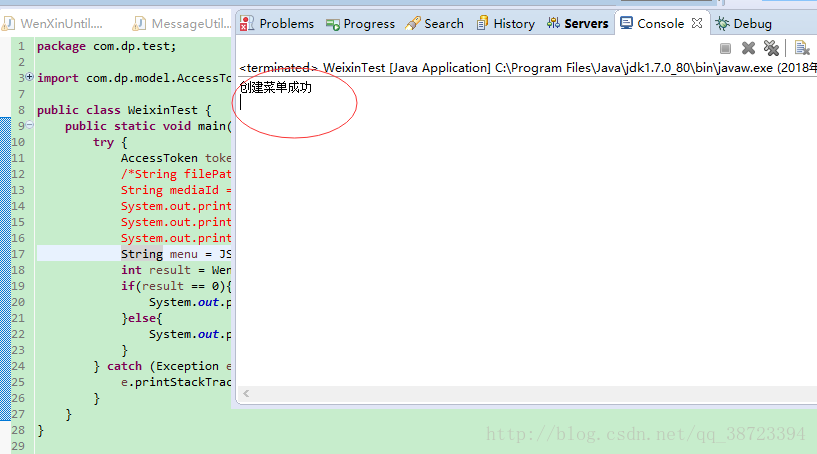Click 'String menu' on highlighted line 17
Viewport: 817px width, 454px height.
pos(159,254)
